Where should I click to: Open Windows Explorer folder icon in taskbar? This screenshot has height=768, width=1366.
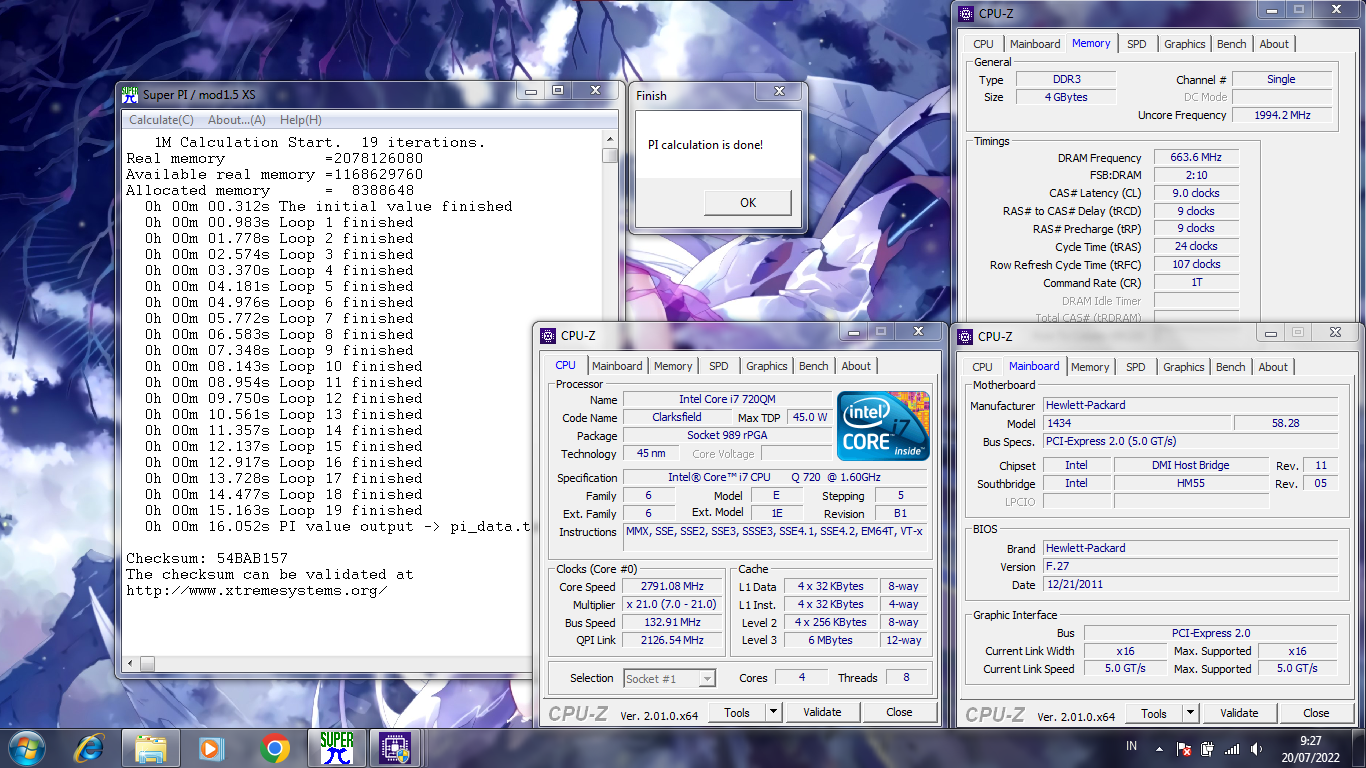(151, 748)
